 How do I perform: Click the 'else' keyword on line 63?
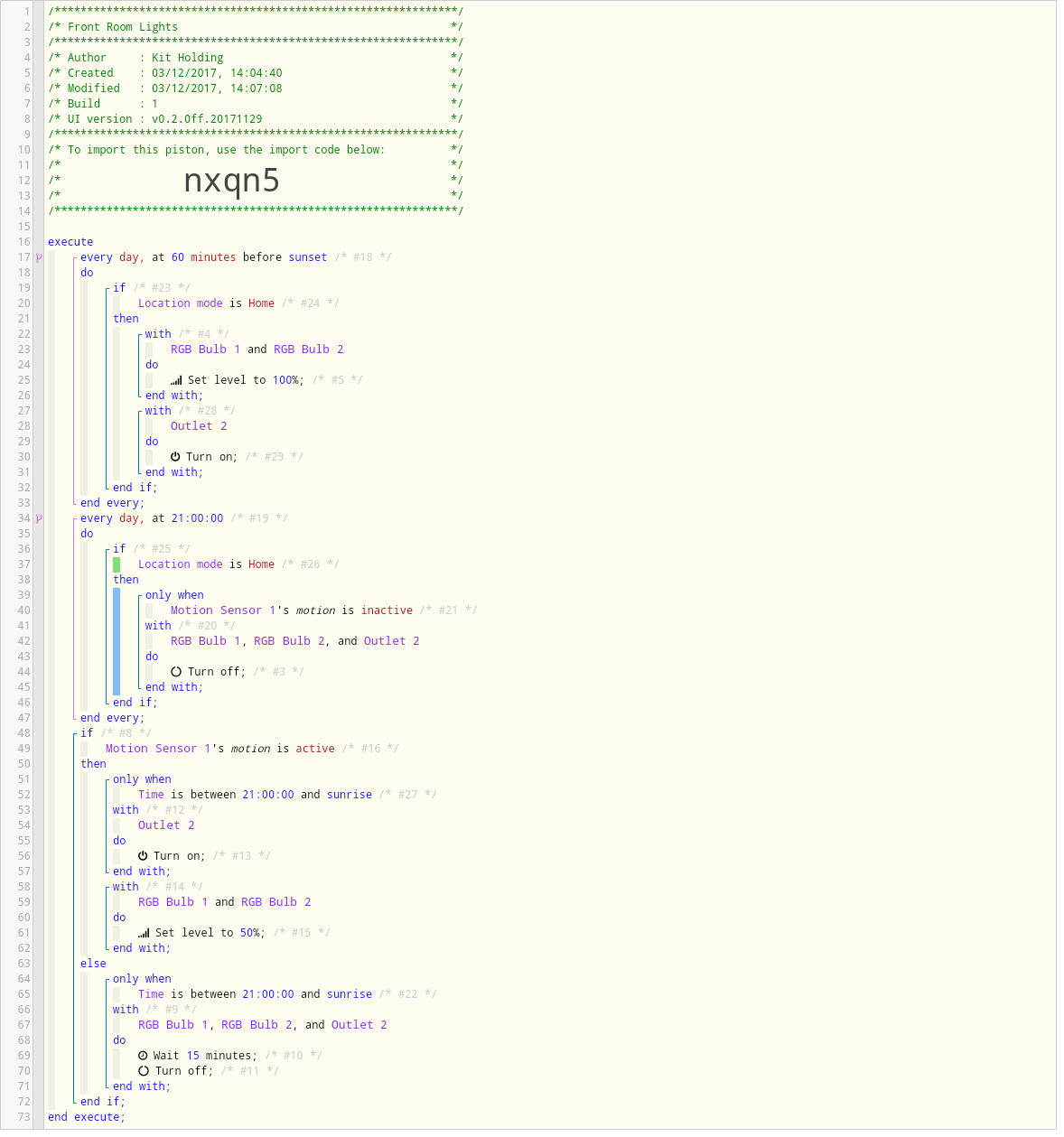(x=93, y=964)
